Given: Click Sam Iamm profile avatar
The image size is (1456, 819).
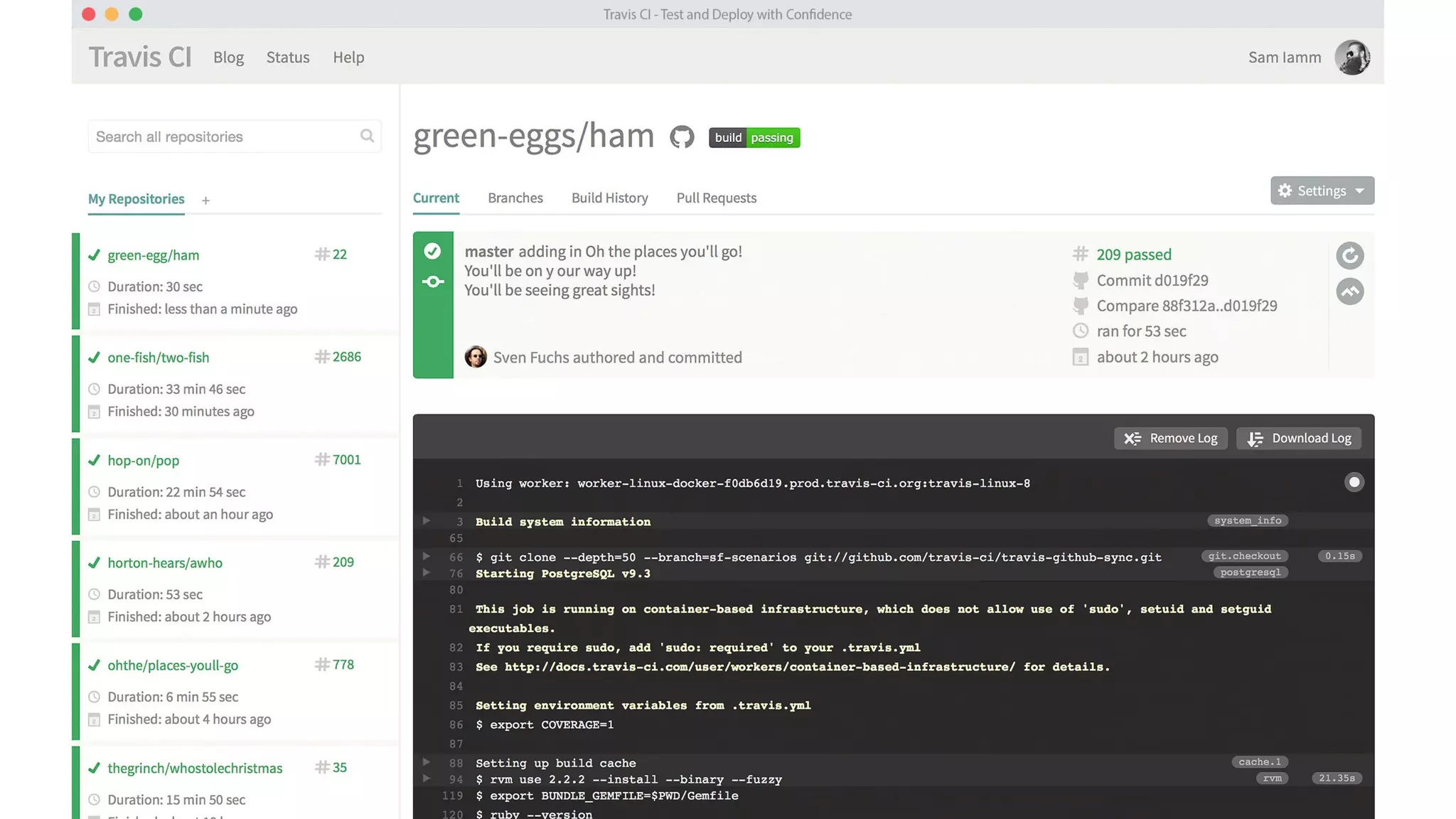Looking at the screenshot, I should point(1351,57).
